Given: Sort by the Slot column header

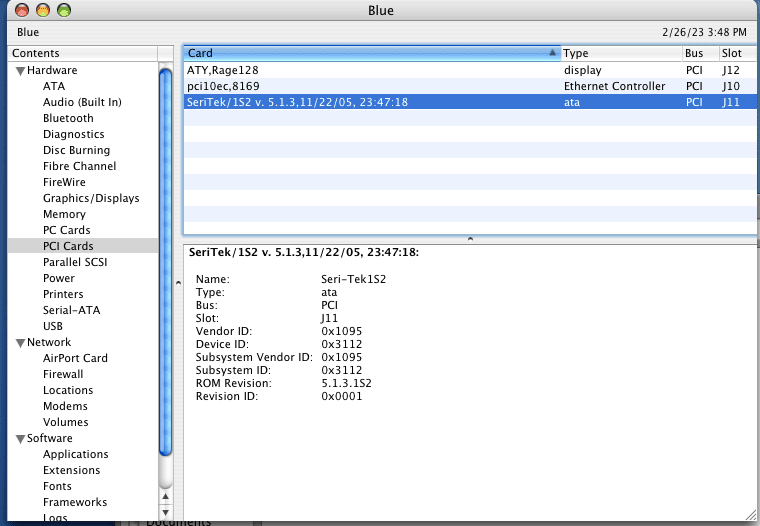Looking at the screenshot, I should 735,53.
